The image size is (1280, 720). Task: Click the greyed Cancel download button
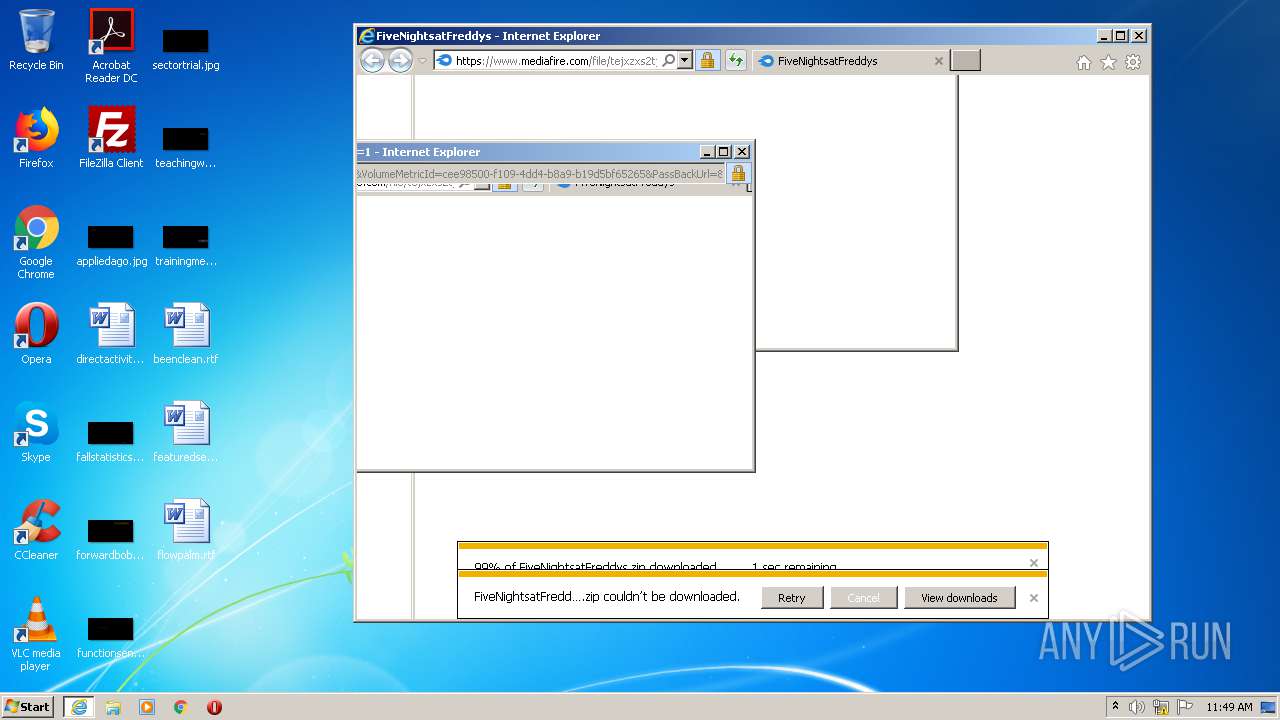click(x=863, y=598)
